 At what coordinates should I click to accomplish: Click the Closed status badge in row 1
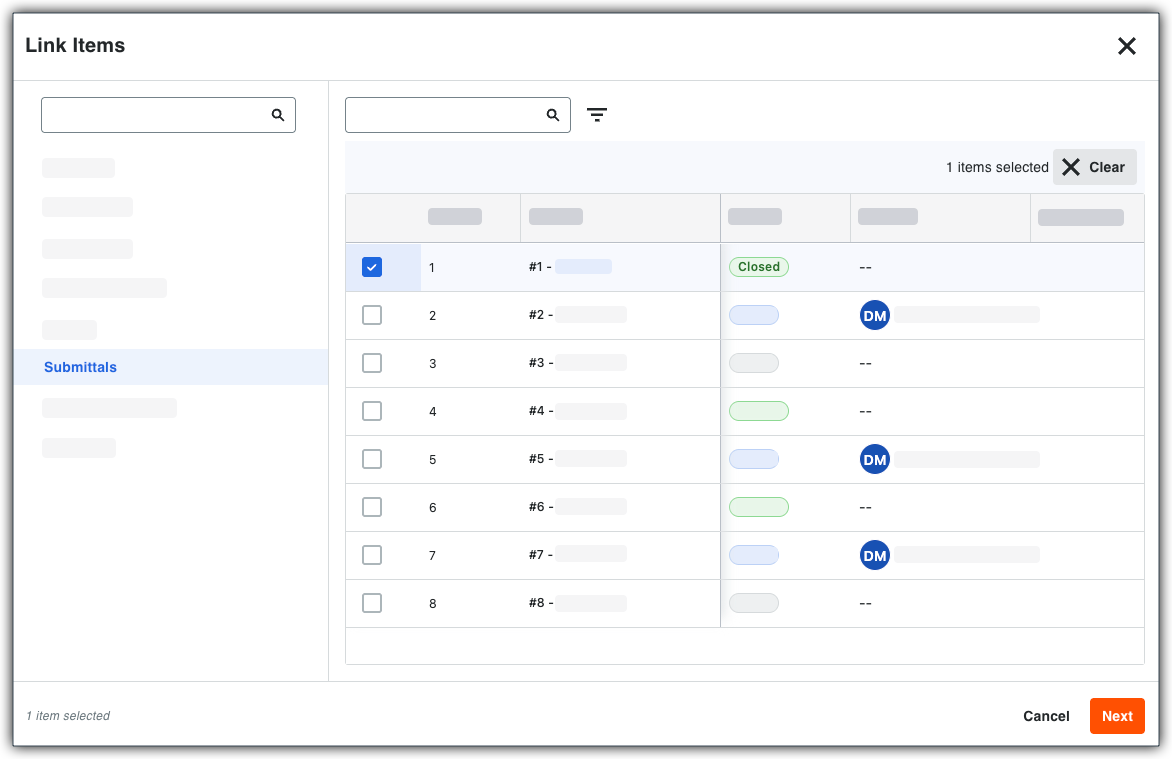(759, 267)
